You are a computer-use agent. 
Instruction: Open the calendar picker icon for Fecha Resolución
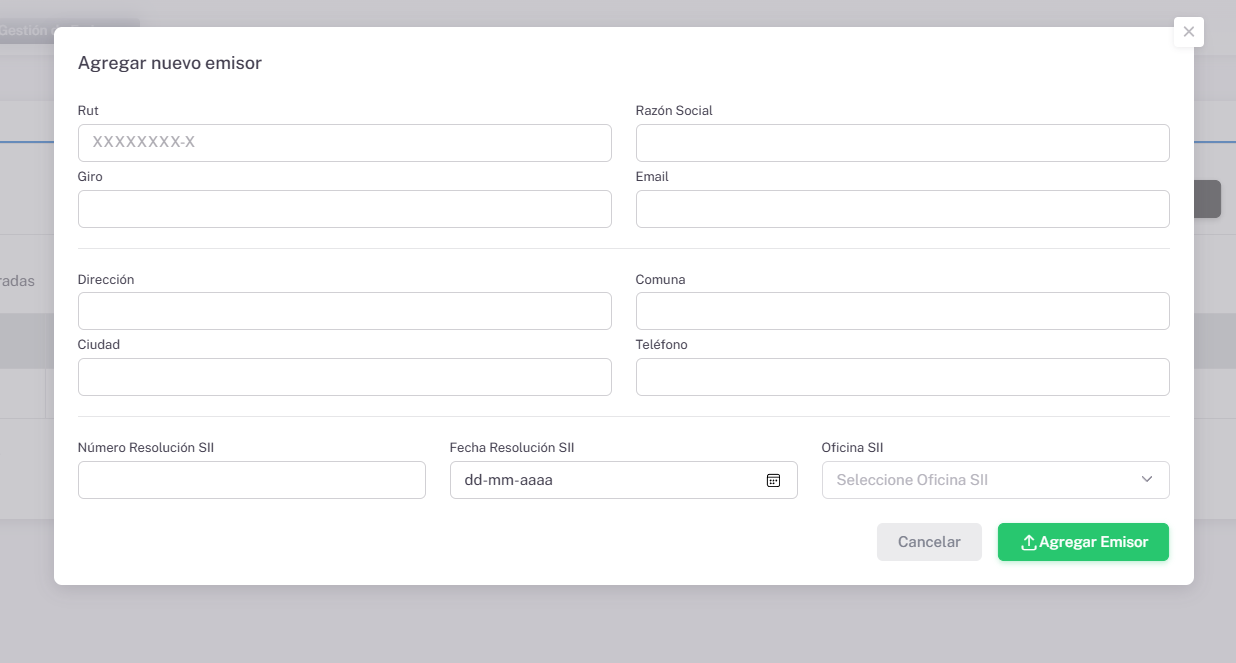click(x=773, y=480)
